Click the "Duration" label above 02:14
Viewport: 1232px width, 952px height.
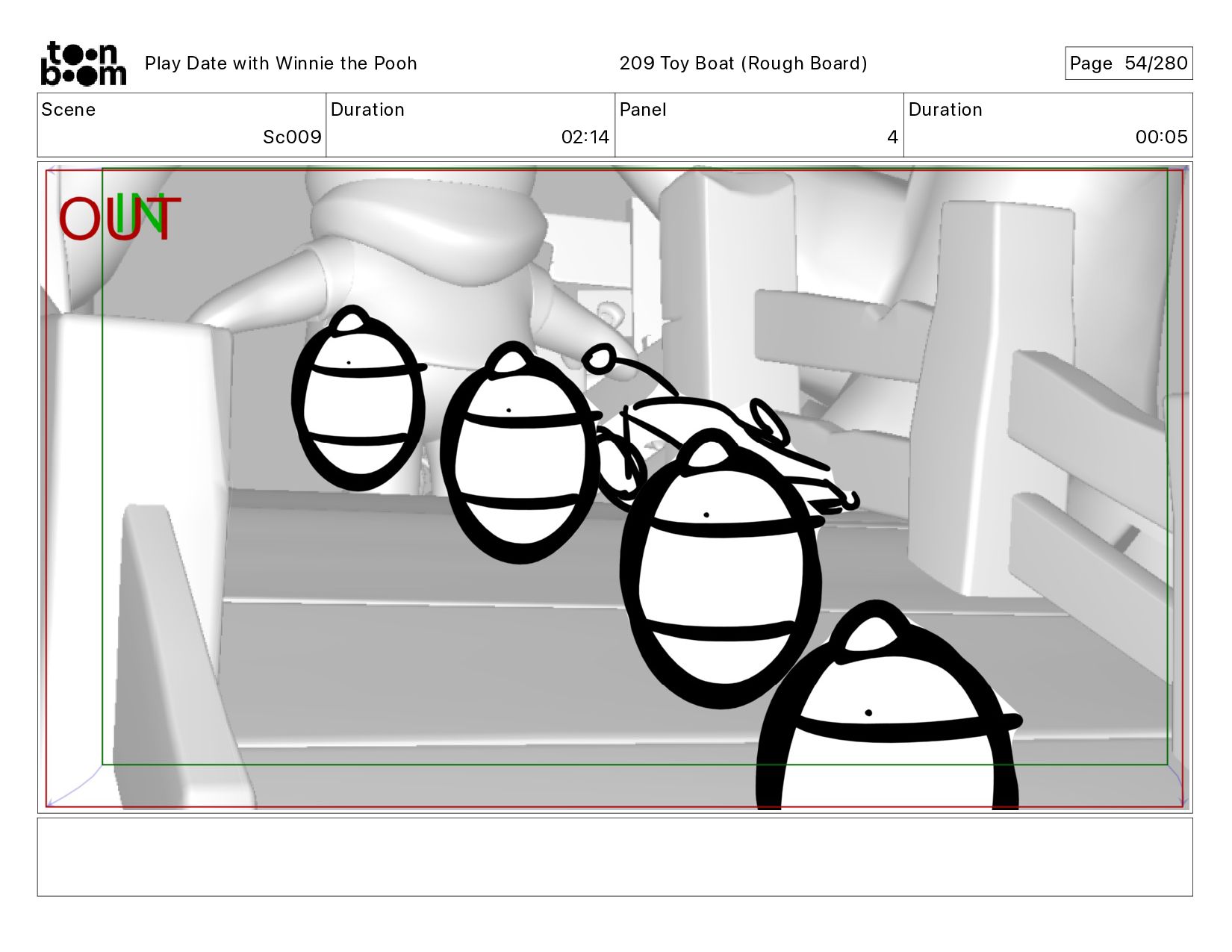[367, 110]
